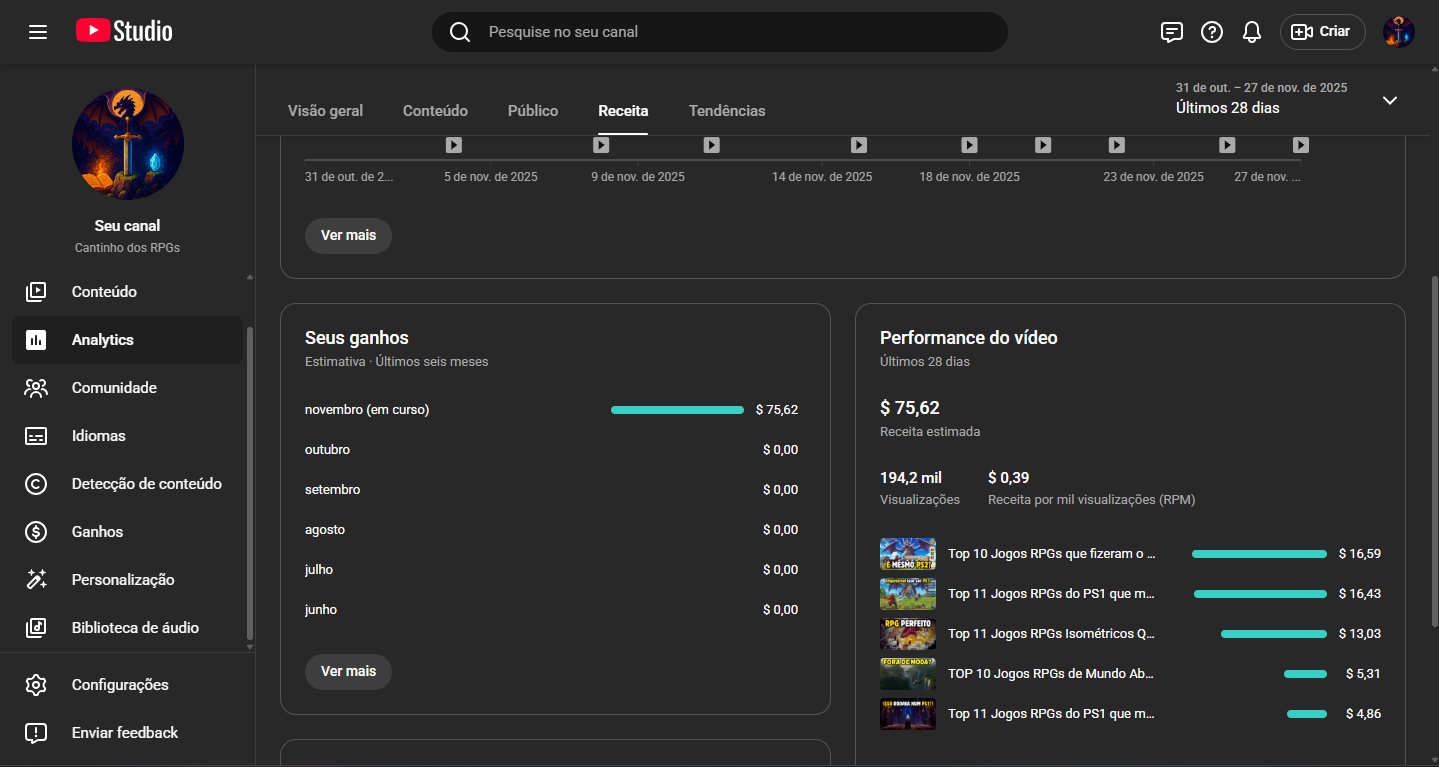Image resolution: width=1439 pixels, height=767 pixels.
Task: Open the notifications bell
Action: (1251, 32)
